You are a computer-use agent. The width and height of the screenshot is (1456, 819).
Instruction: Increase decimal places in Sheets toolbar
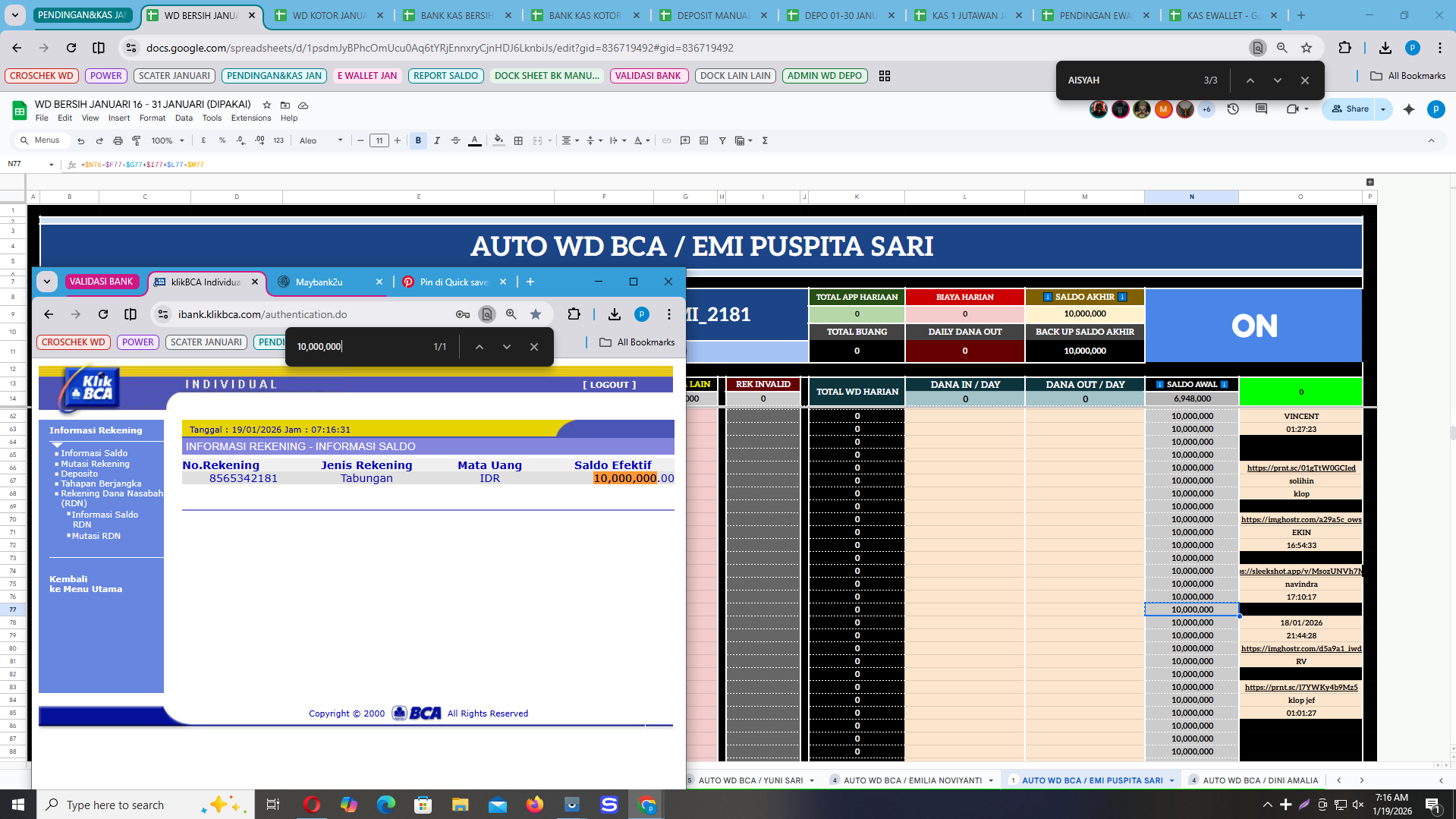(259, 140)
